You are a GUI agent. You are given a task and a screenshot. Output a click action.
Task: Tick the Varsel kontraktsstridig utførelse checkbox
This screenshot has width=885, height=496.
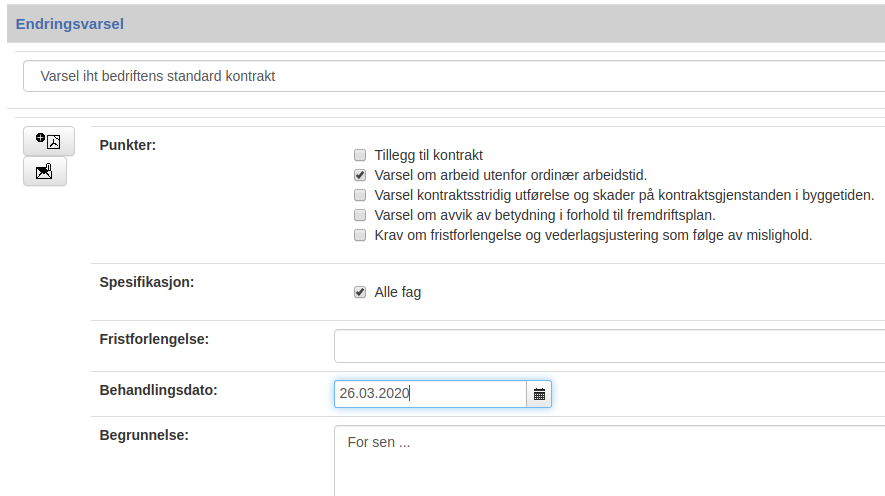(360, 195)
